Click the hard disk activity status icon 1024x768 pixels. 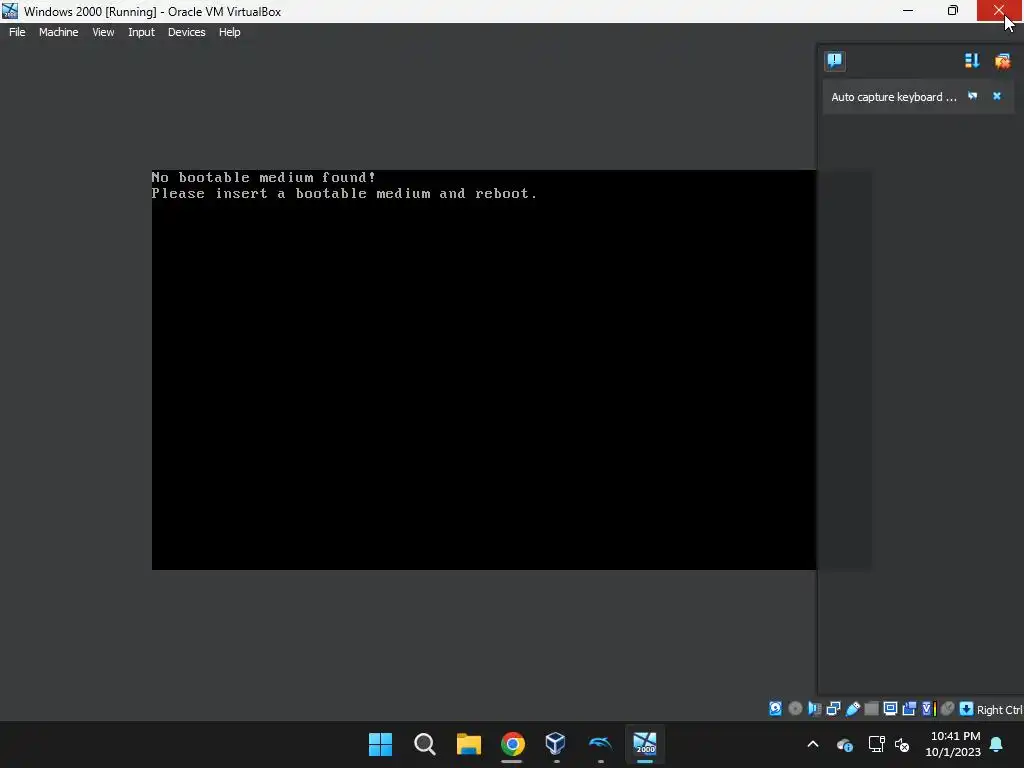pos(775,709)
